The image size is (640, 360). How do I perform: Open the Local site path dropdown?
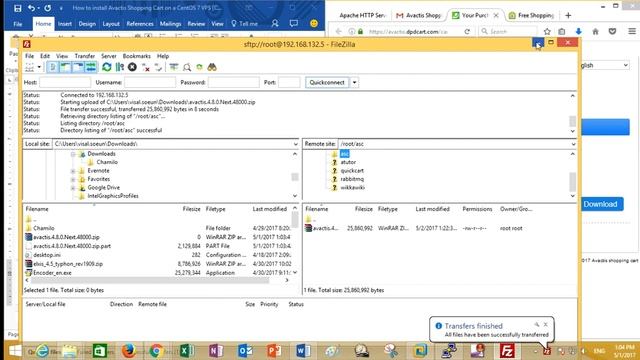tap(296, 144)
